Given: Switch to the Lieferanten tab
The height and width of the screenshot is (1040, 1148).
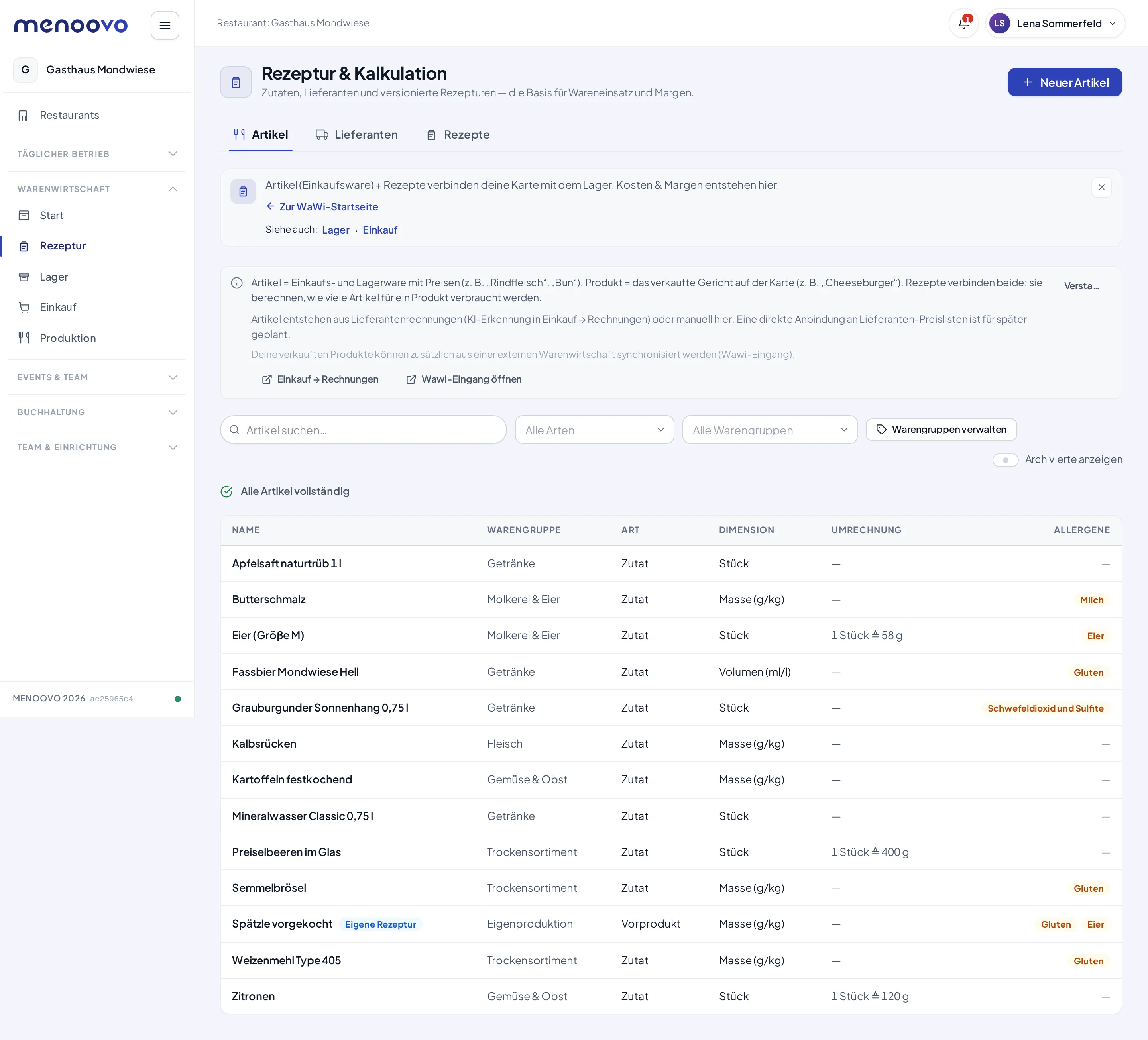Looking at the screenshot, I should (x=356, y=135).
